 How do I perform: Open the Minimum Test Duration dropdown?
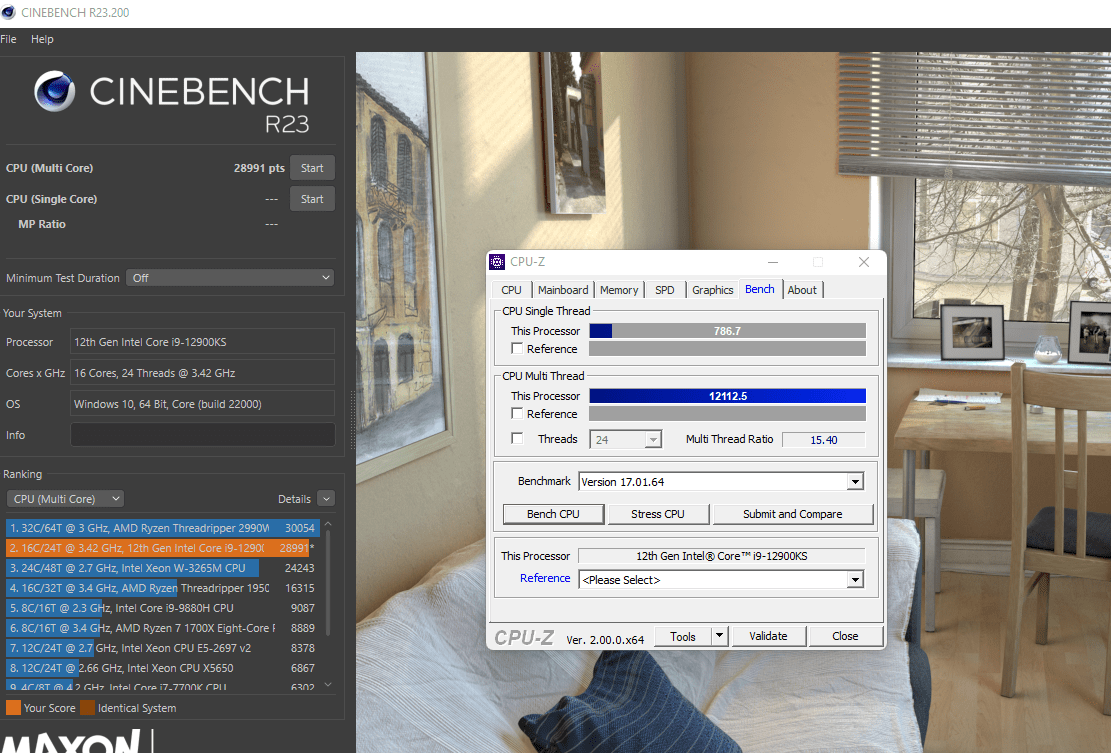click(230, 278)
